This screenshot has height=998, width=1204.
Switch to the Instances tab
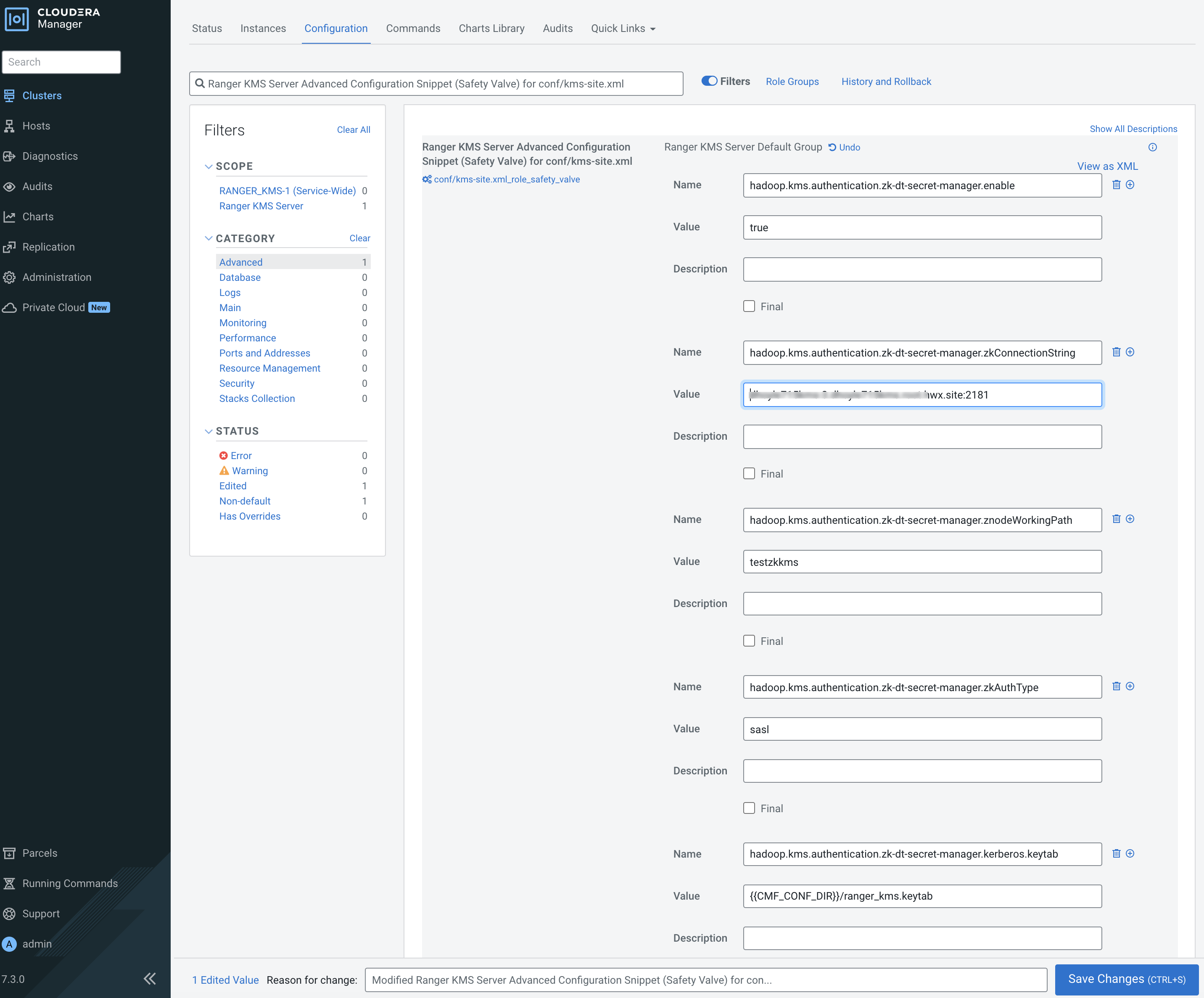(263, 28)
